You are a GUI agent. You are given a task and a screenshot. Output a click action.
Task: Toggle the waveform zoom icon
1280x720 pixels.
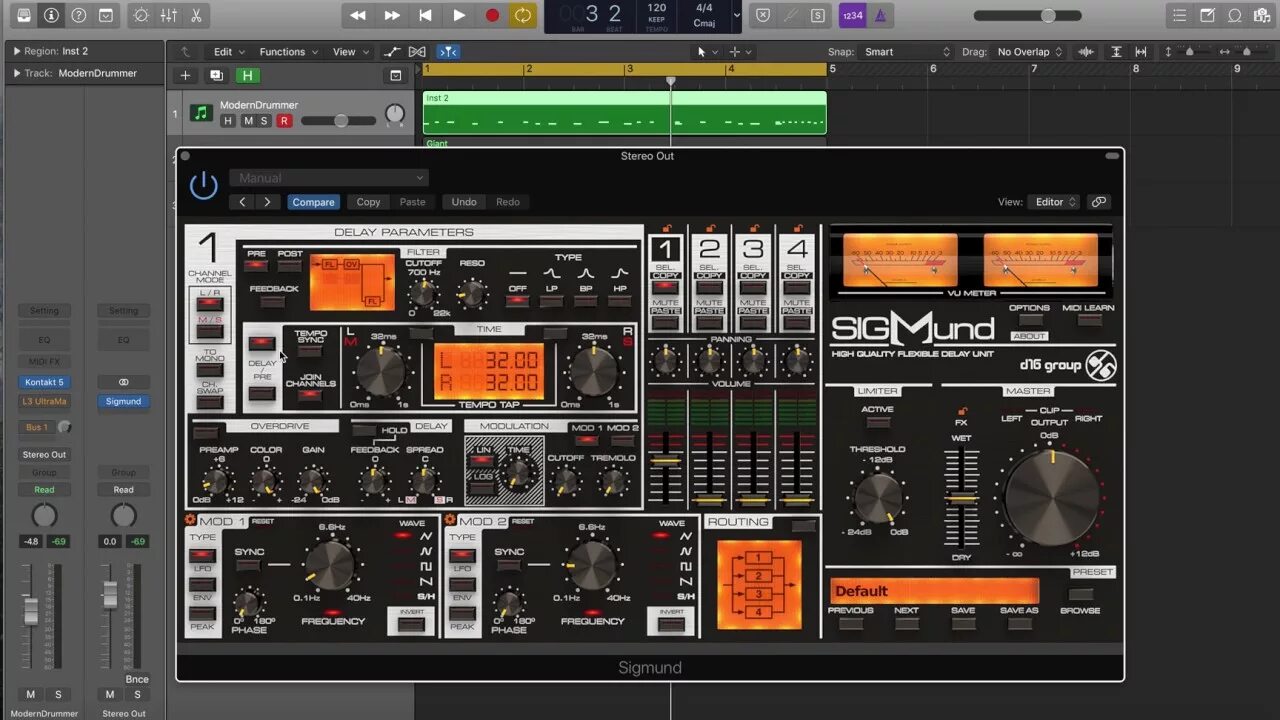(x=1086, y=52)
